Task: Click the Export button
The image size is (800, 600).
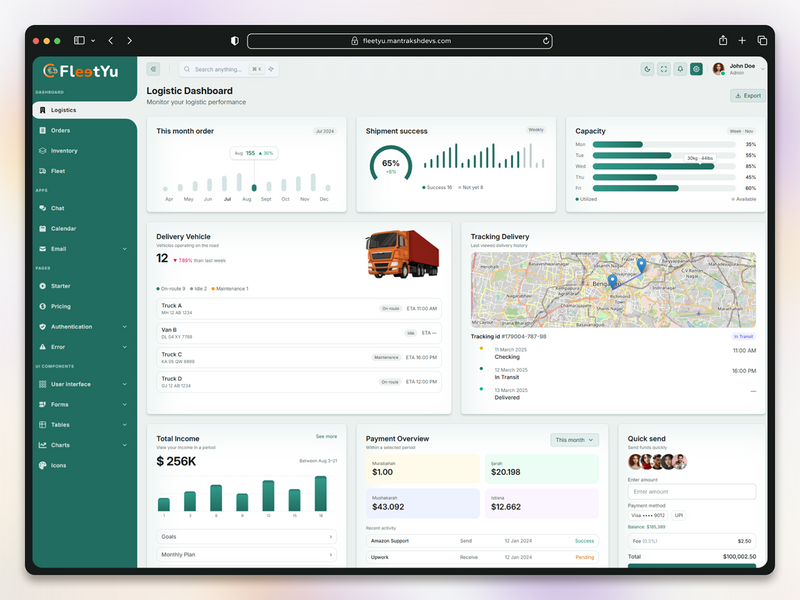Action: point(746,94)
